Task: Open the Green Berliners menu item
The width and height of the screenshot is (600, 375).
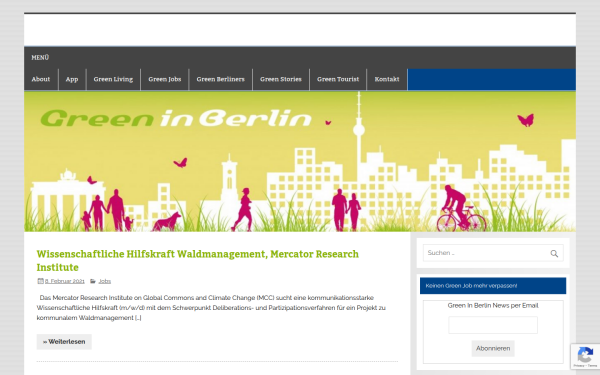Action: [220, 79]
